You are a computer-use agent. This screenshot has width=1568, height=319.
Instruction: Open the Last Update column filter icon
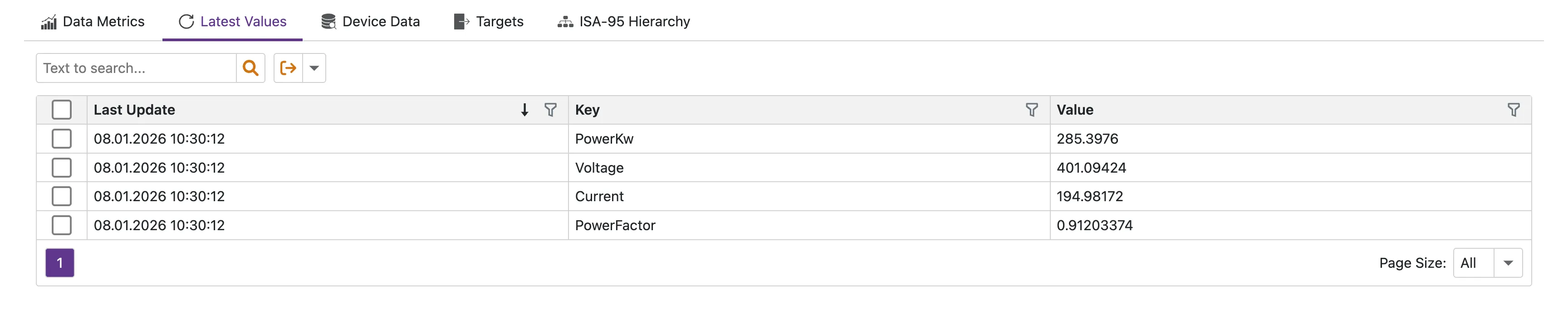pyautogui.click(x=551, y=110)
